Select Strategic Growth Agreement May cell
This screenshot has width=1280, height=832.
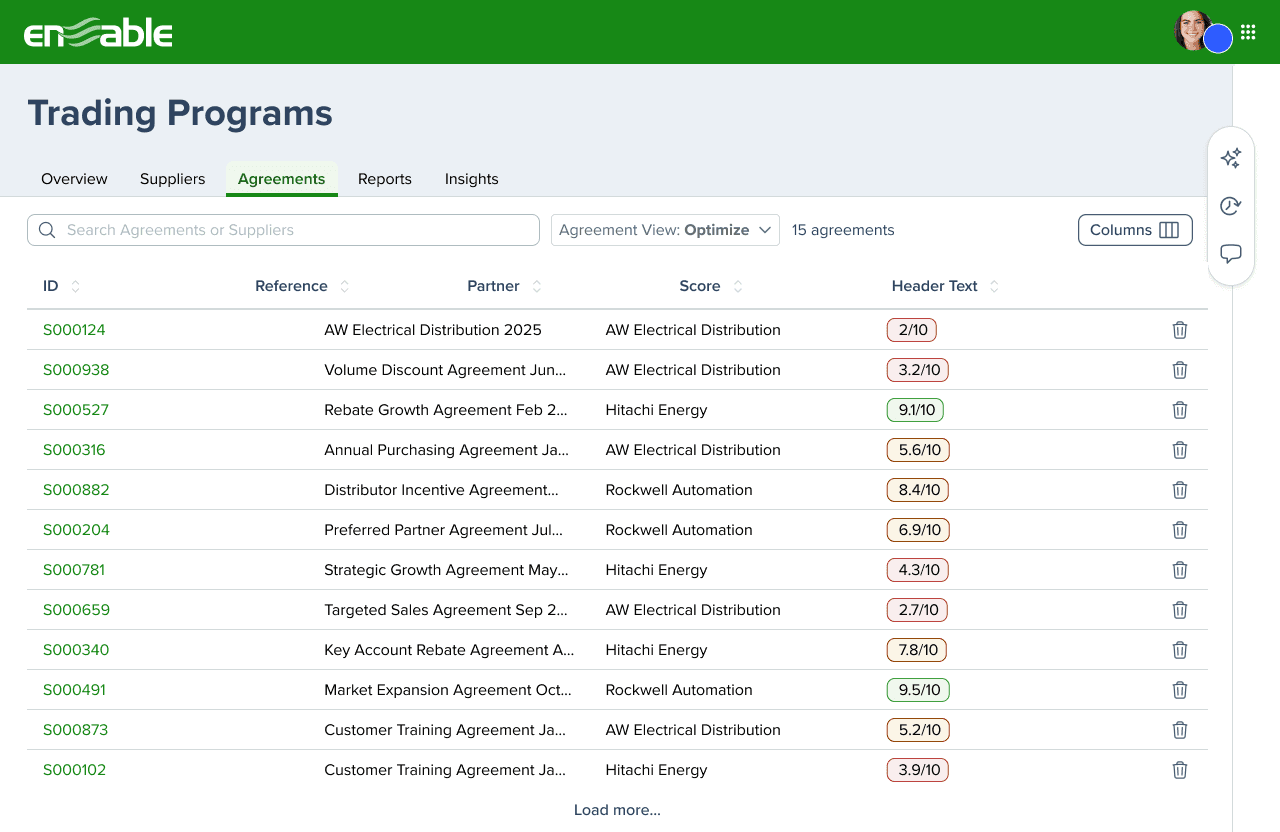pos(446,570)
